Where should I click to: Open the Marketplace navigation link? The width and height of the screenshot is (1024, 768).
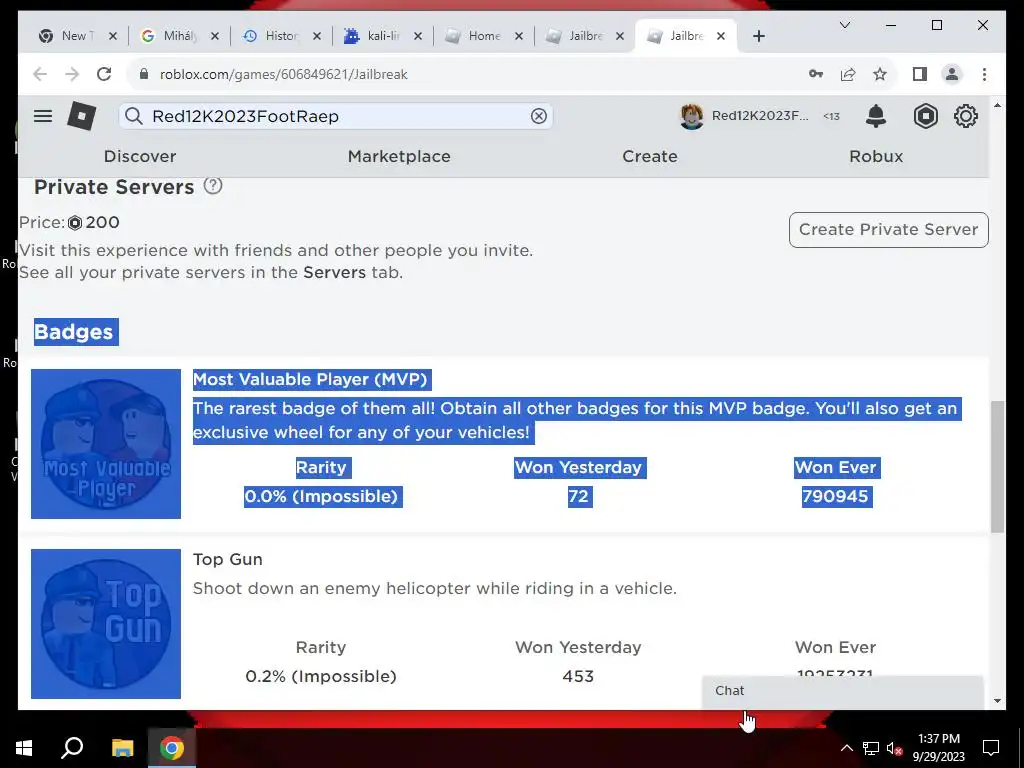[399, 157]
